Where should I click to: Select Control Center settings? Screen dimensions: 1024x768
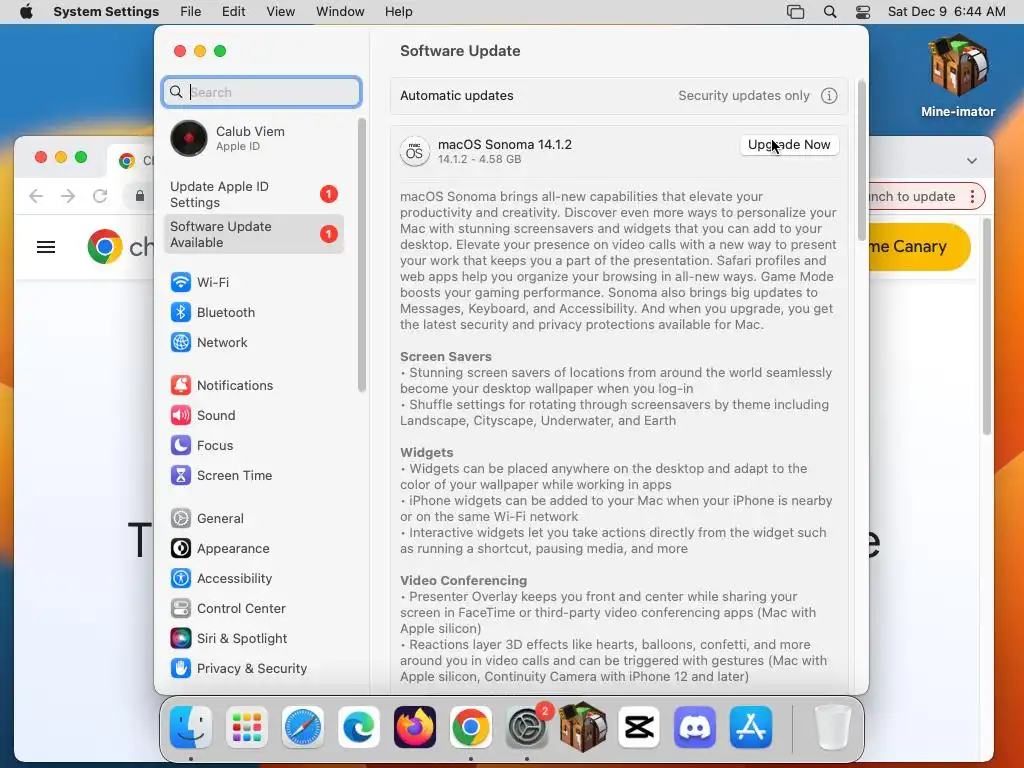tap(255, 609)
